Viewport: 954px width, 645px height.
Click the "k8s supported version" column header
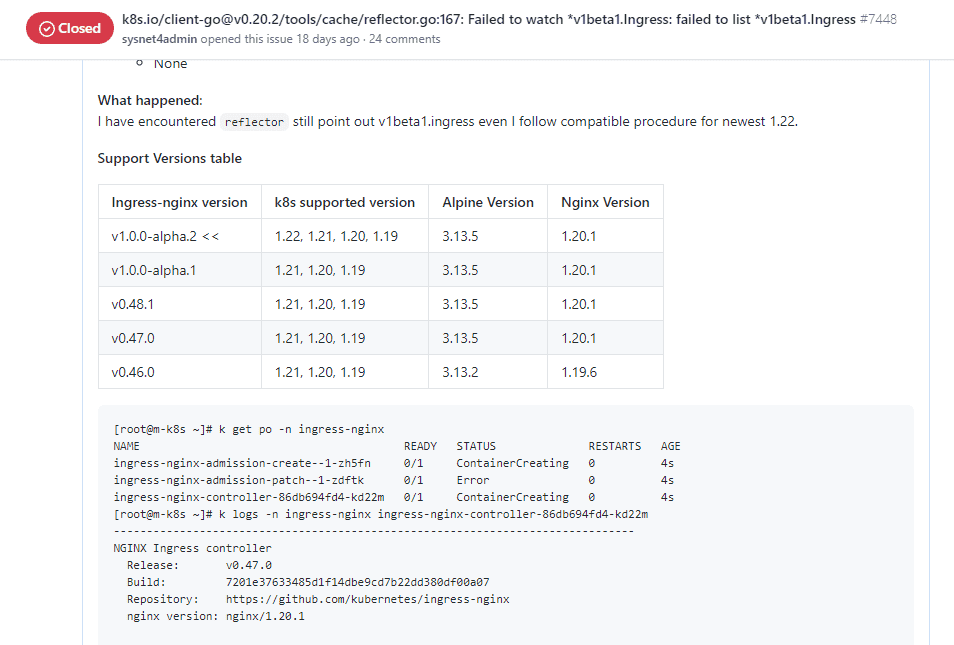344,202
